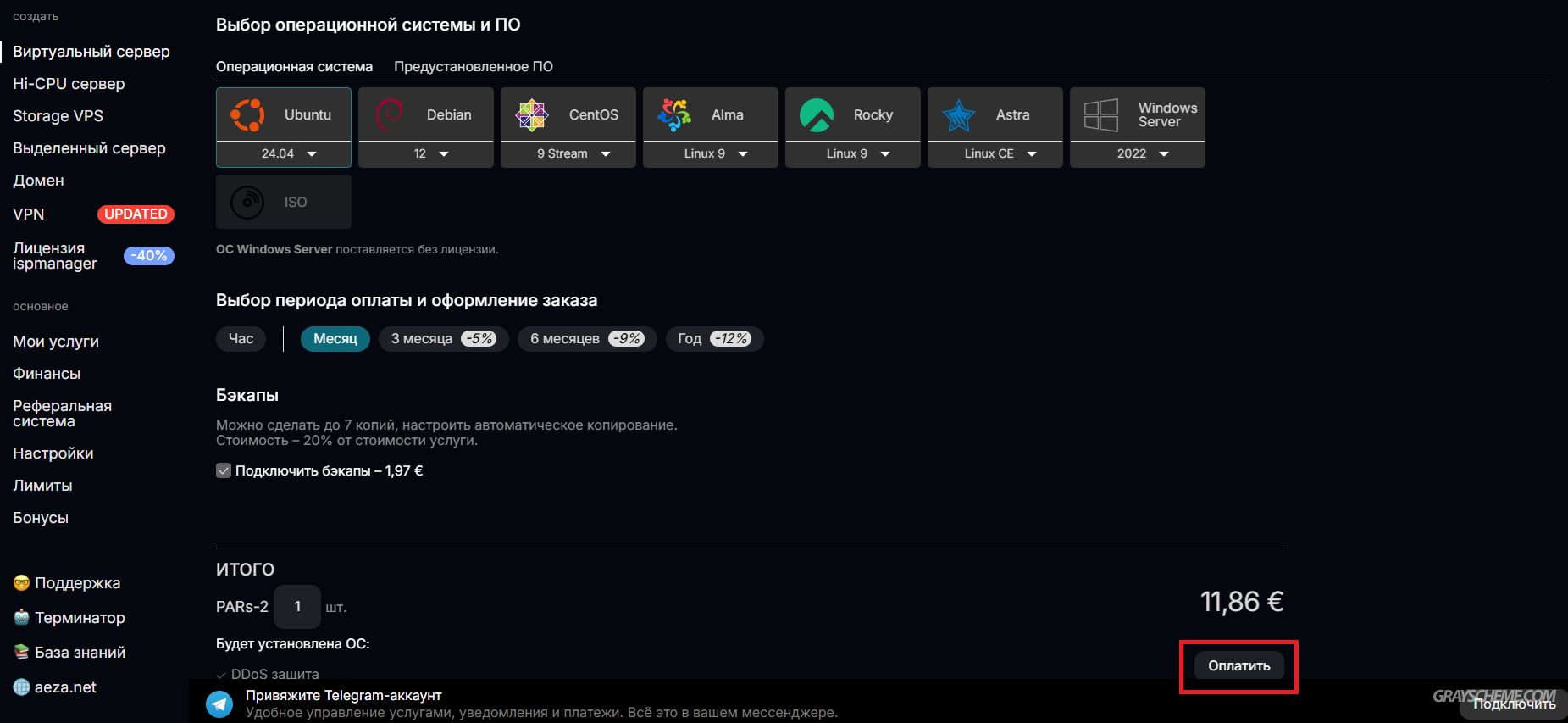Select the Месяц payment period

coord(335,339)
